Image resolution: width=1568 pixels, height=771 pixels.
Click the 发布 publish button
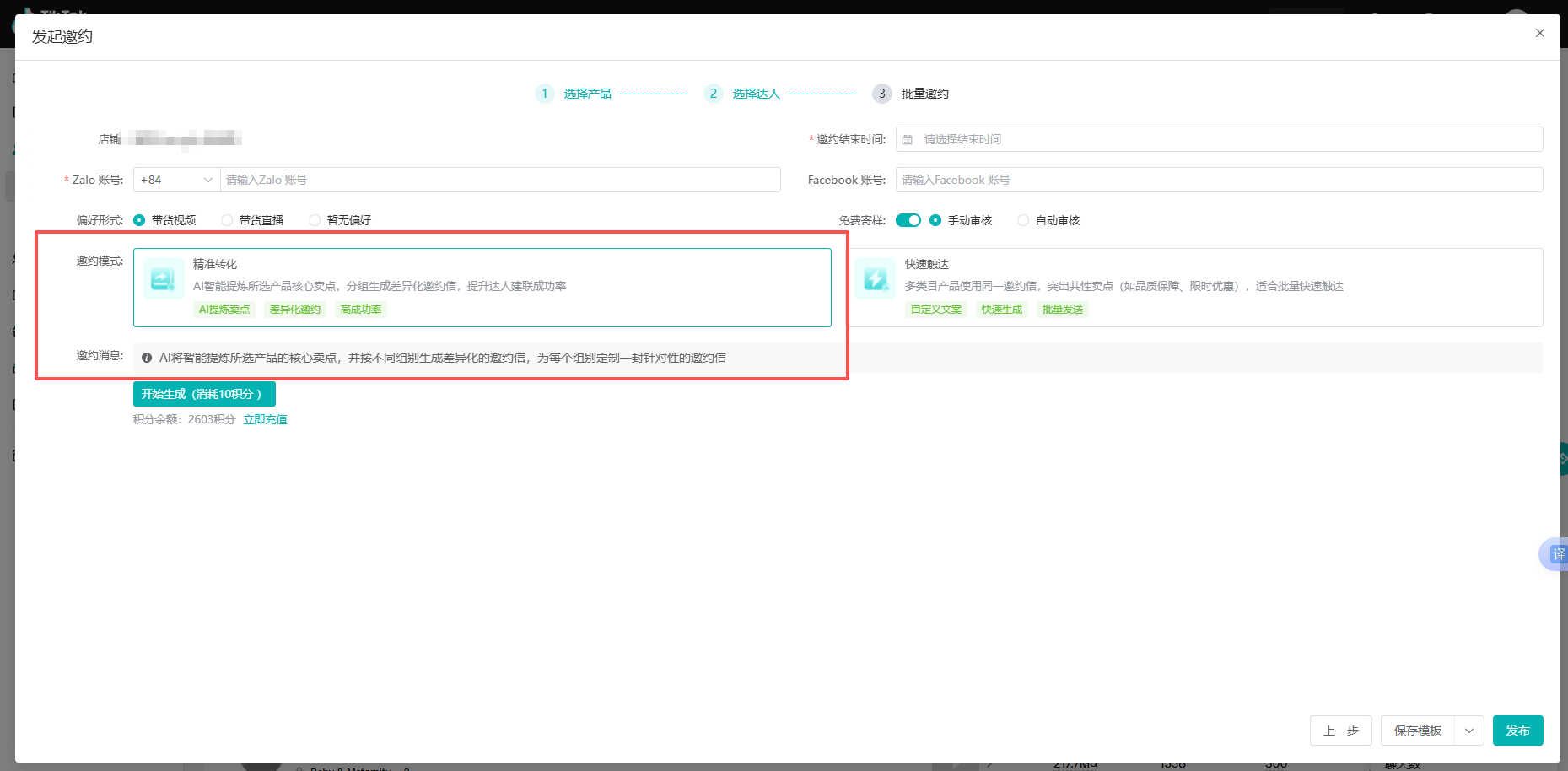[1517, 731]
